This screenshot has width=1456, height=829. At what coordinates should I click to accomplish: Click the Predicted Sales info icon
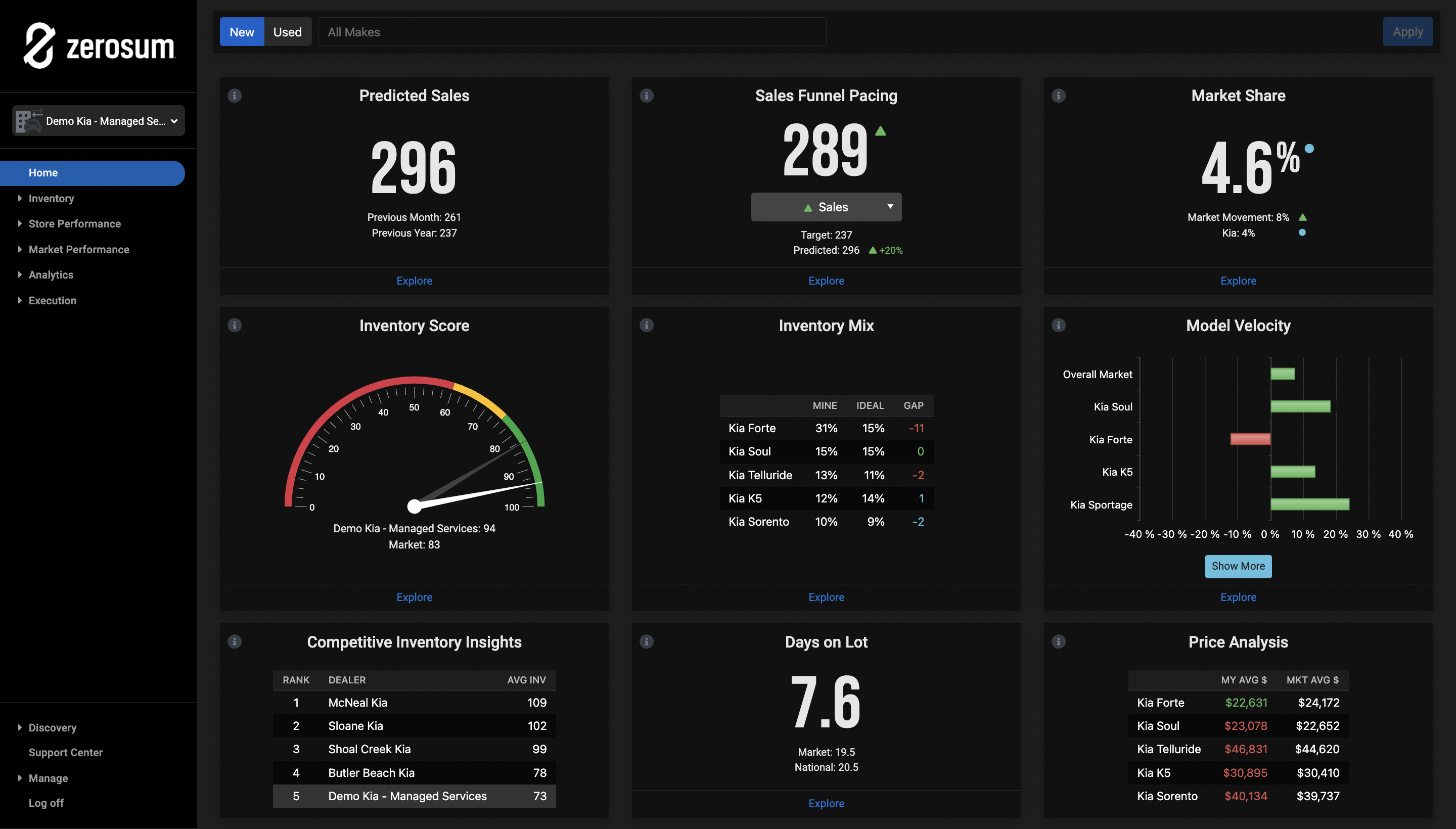pyautogui.click(x=234, y=94)
